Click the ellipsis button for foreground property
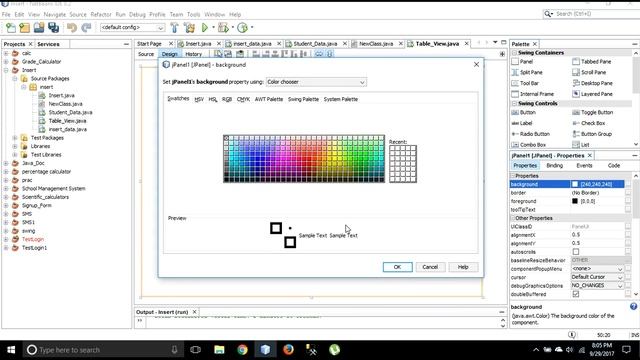This screenshot has width=640, height=360. point(628,201)
